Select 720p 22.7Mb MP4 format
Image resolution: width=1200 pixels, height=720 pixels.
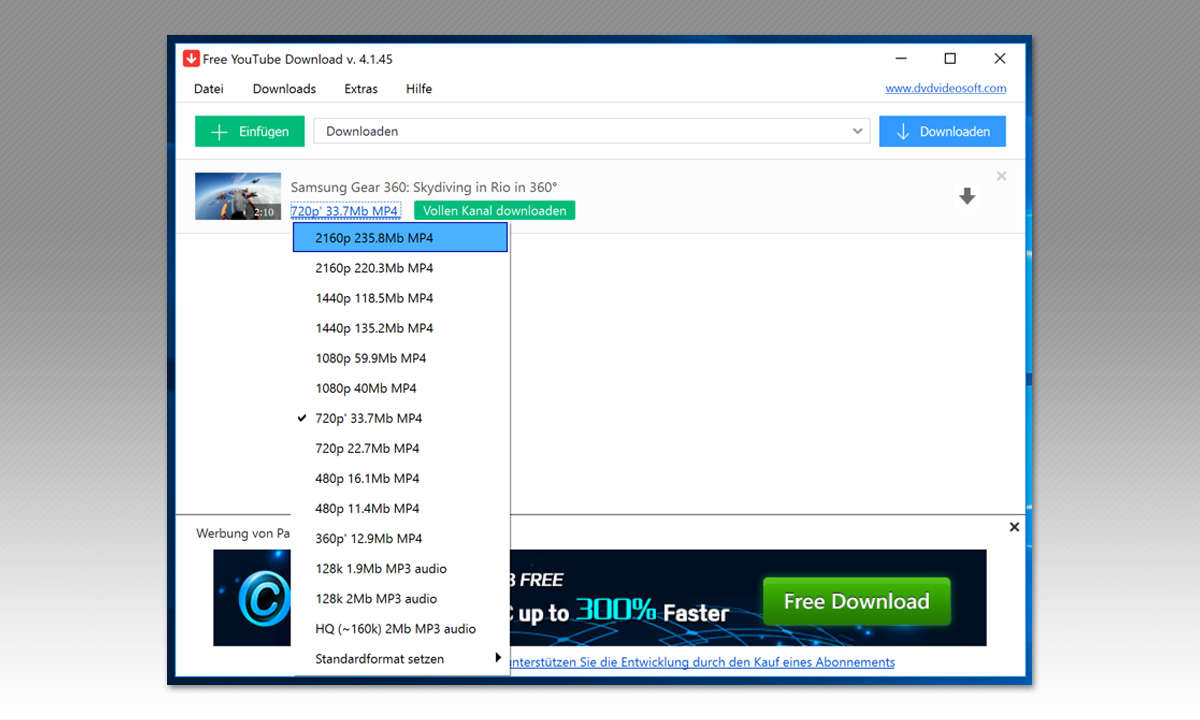point(401,448)
